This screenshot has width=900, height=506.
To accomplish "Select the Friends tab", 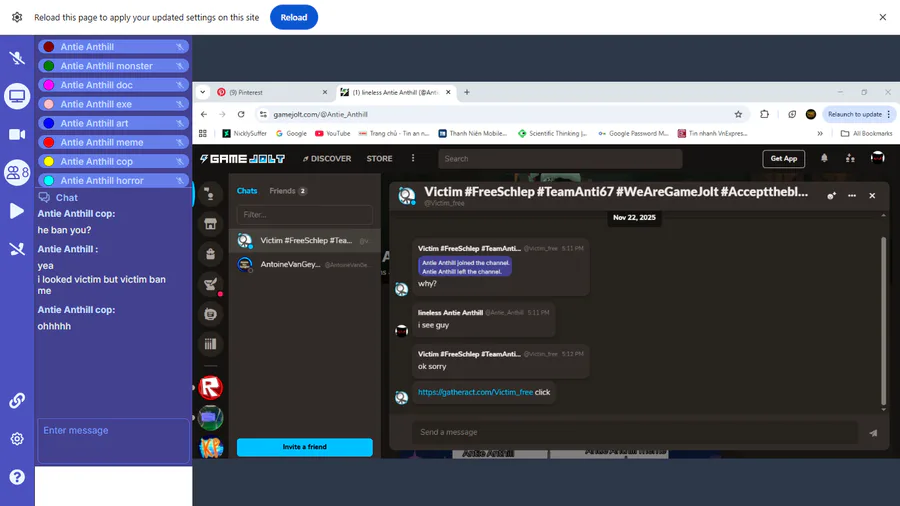I will pyautogui.click(x=288, y=190).
